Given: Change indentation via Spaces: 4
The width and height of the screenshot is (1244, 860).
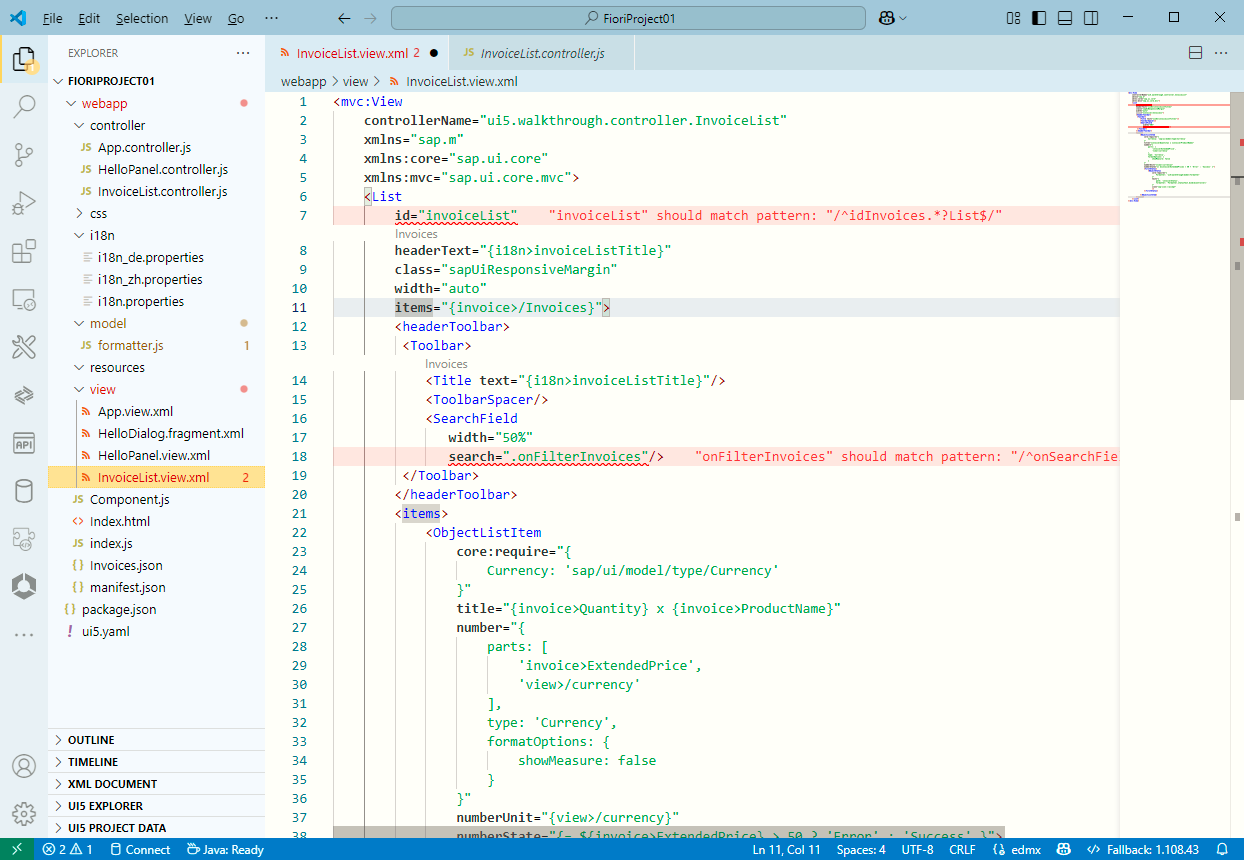Looking at the screenshot, I should tap(861, 849).
